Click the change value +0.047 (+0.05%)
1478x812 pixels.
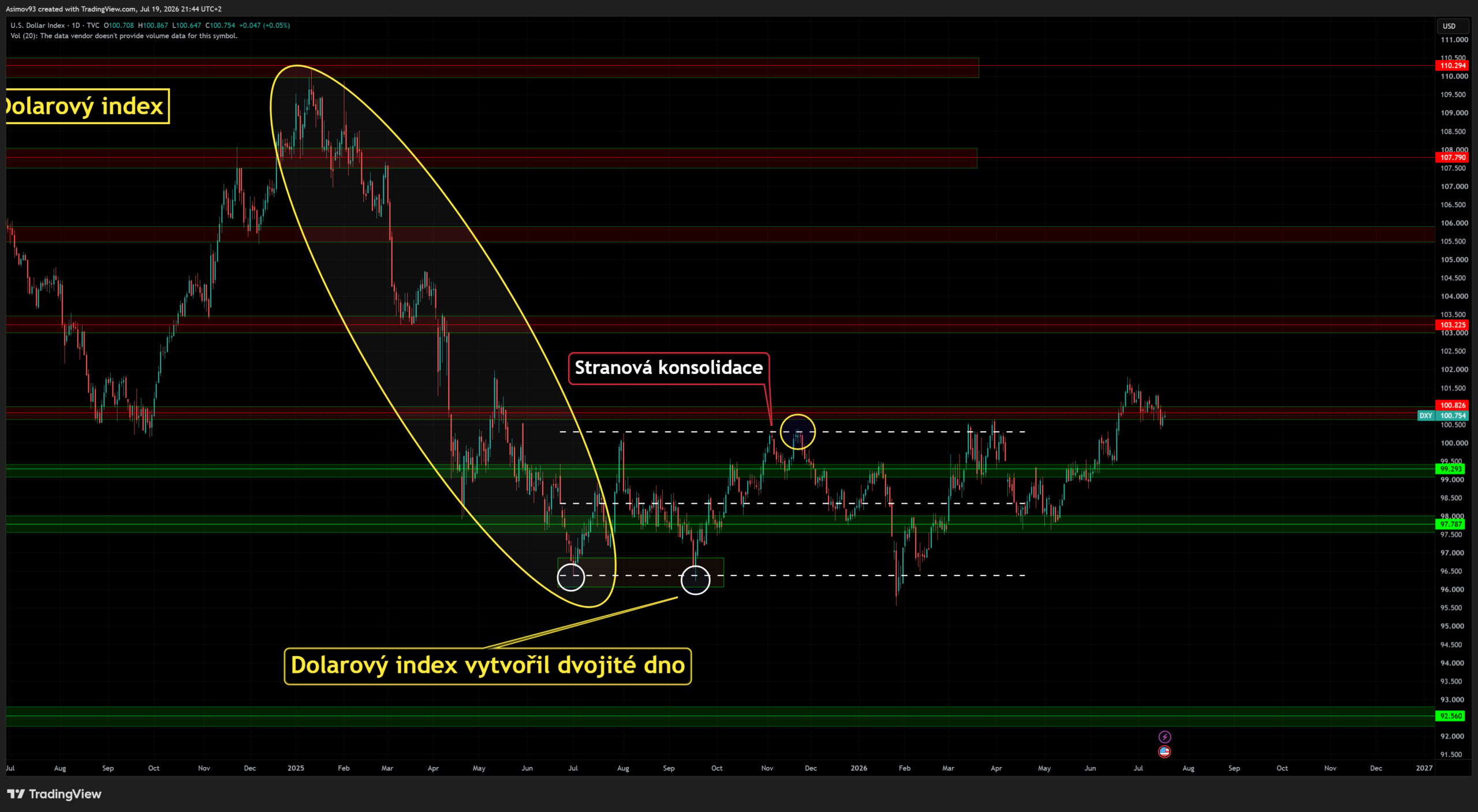(264, 25)
